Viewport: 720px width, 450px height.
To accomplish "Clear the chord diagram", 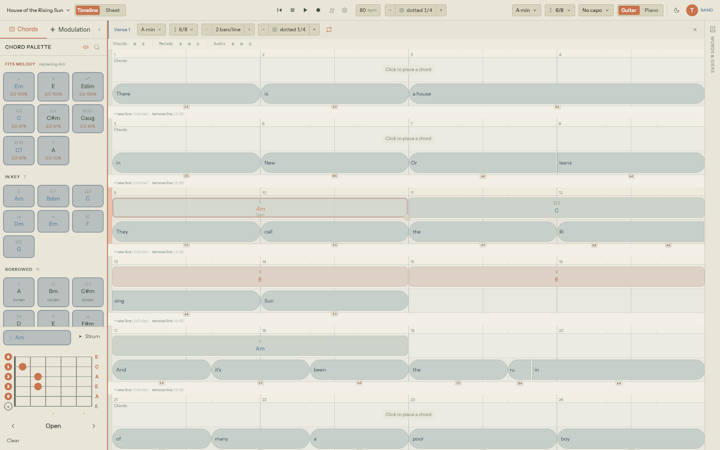I will point(13,440).
